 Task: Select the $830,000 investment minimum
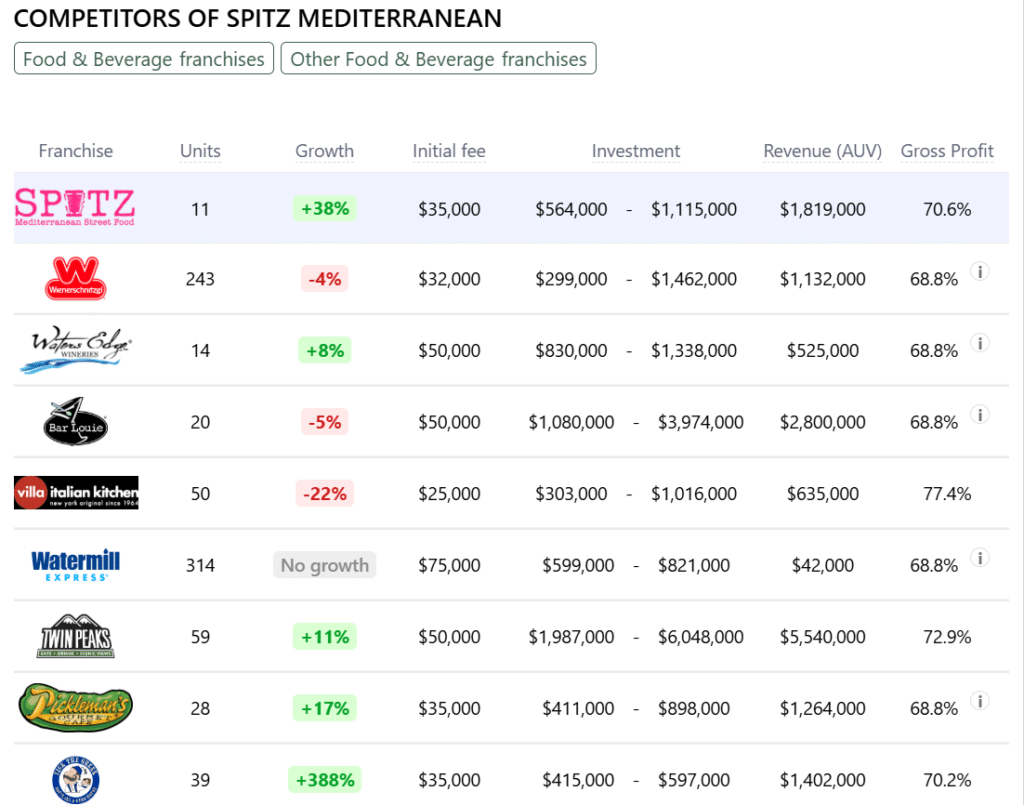tap(571, 350)
